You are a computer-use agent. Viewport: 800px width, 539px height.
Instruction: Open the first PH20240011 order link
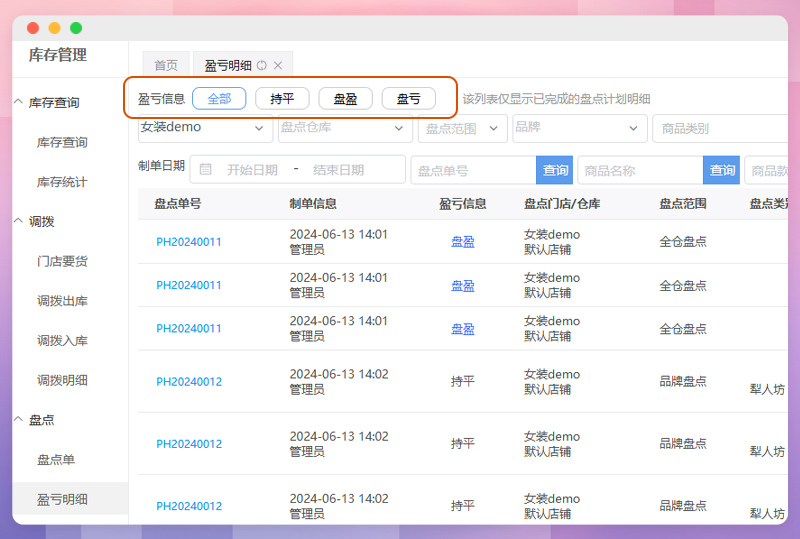point(189,242)
